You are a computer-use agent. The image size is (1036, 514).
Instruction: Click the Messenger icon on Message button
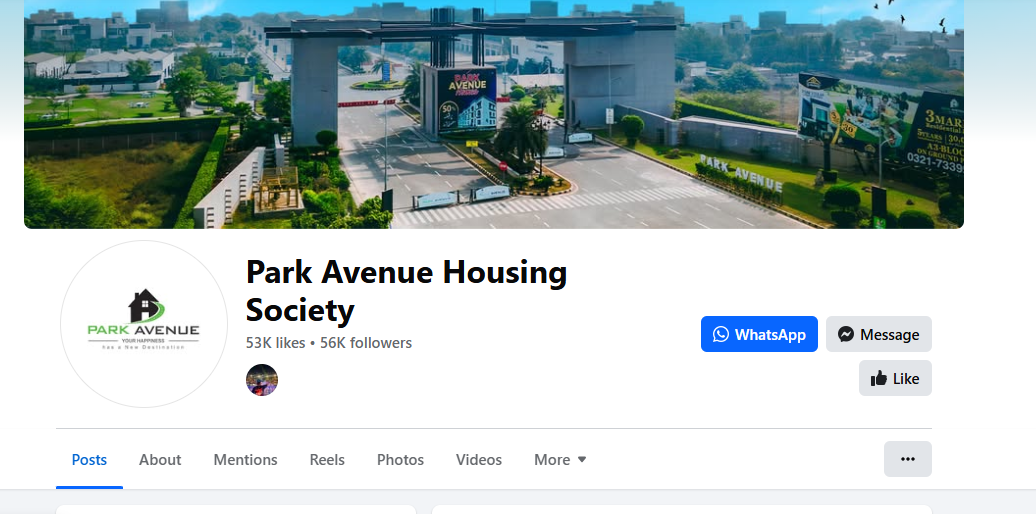coord(846,334)
